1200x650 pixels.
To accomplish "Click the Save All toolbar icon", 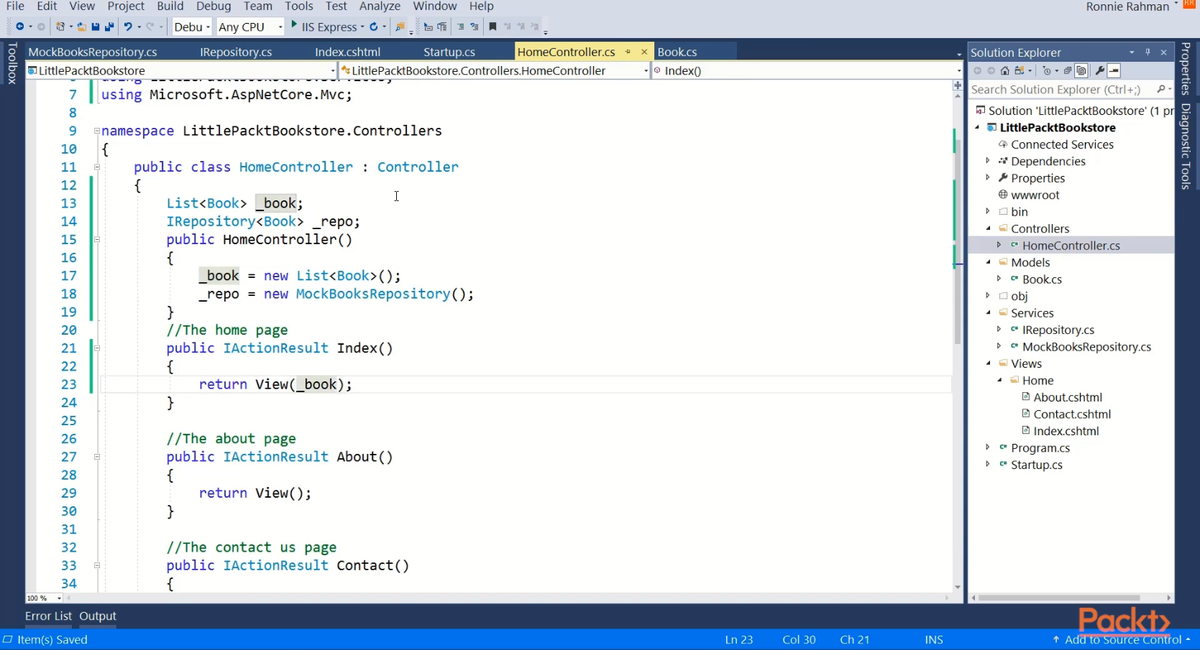I will (108, 27).
